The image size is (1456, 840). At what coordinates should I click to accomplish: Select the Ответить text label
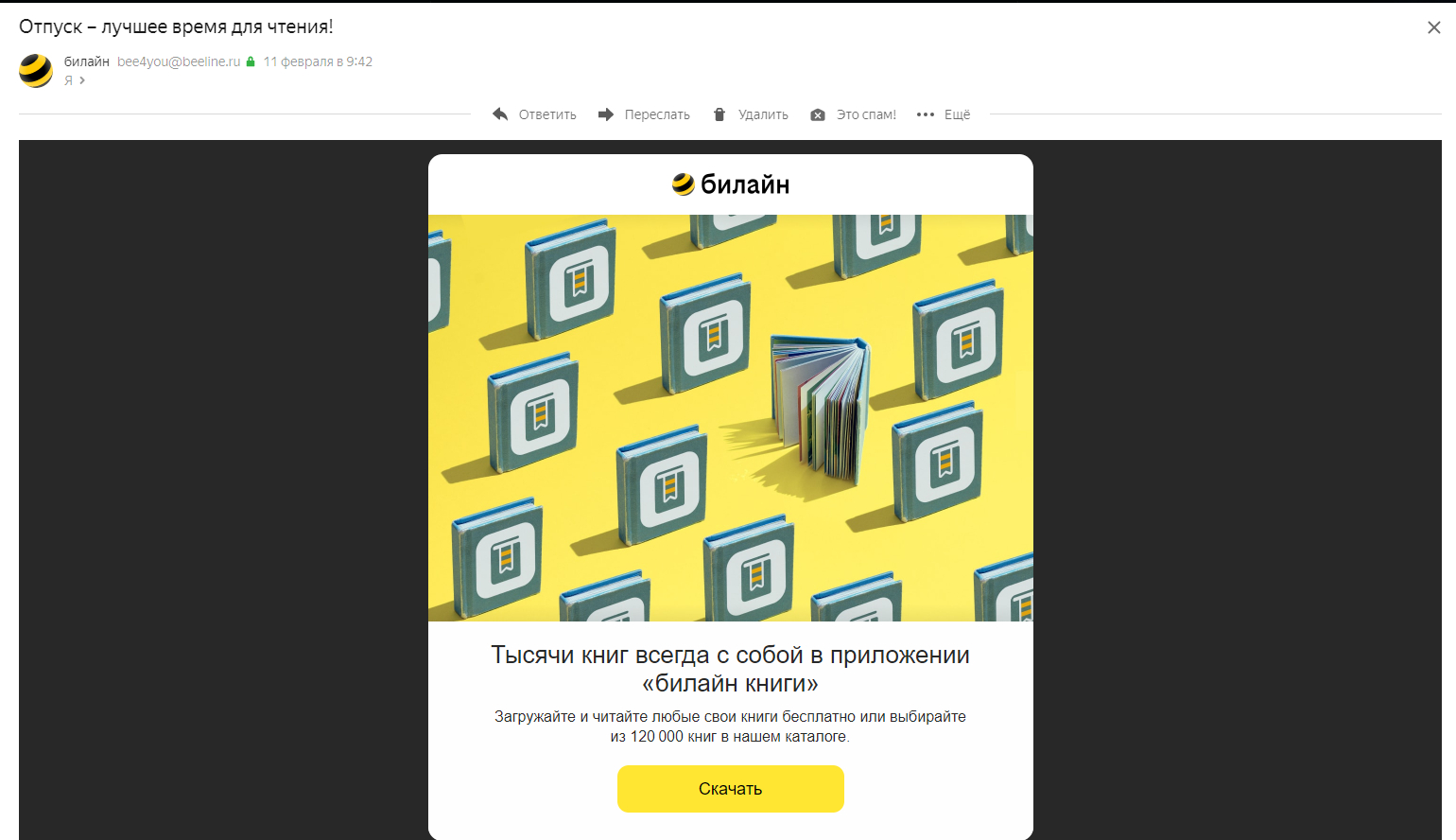coord(547,114)
